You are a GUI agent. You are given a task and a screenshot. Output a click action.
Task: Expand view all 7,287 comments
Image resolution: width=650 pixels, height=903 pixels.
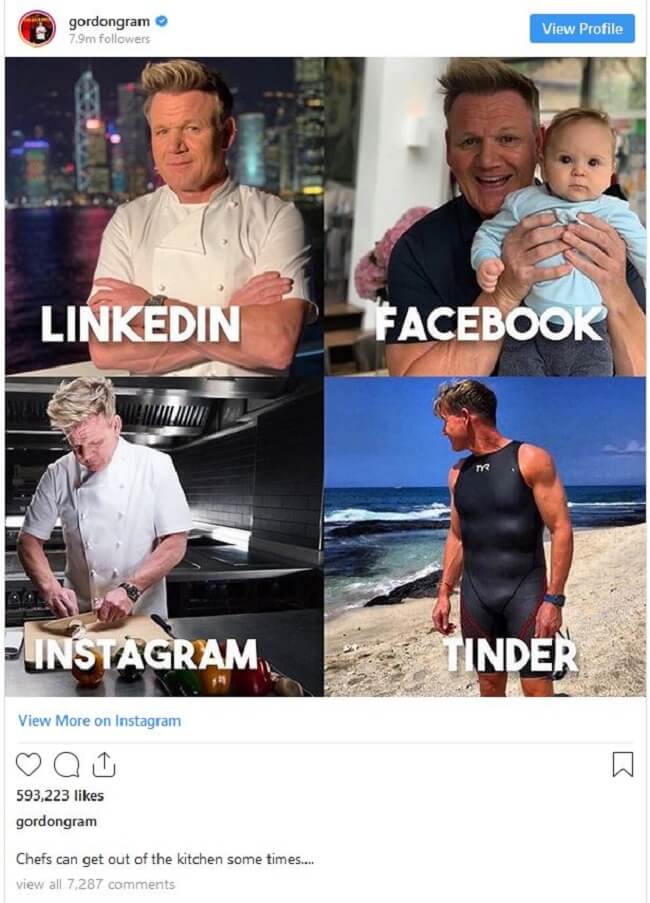tap(96, 884)
